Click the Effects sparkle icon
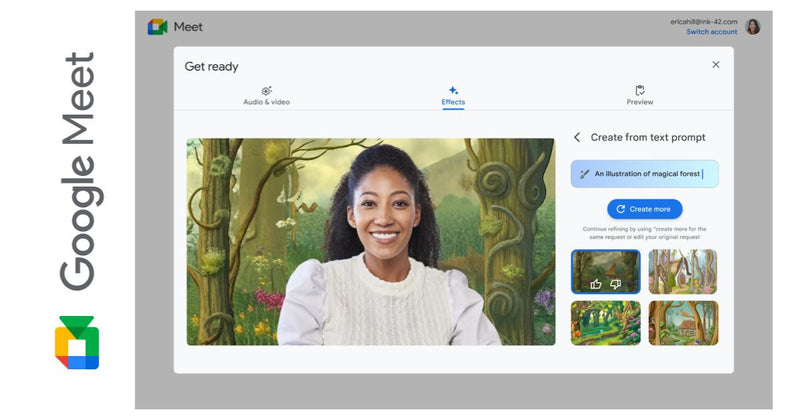800x420 pixels. point(453,90)
